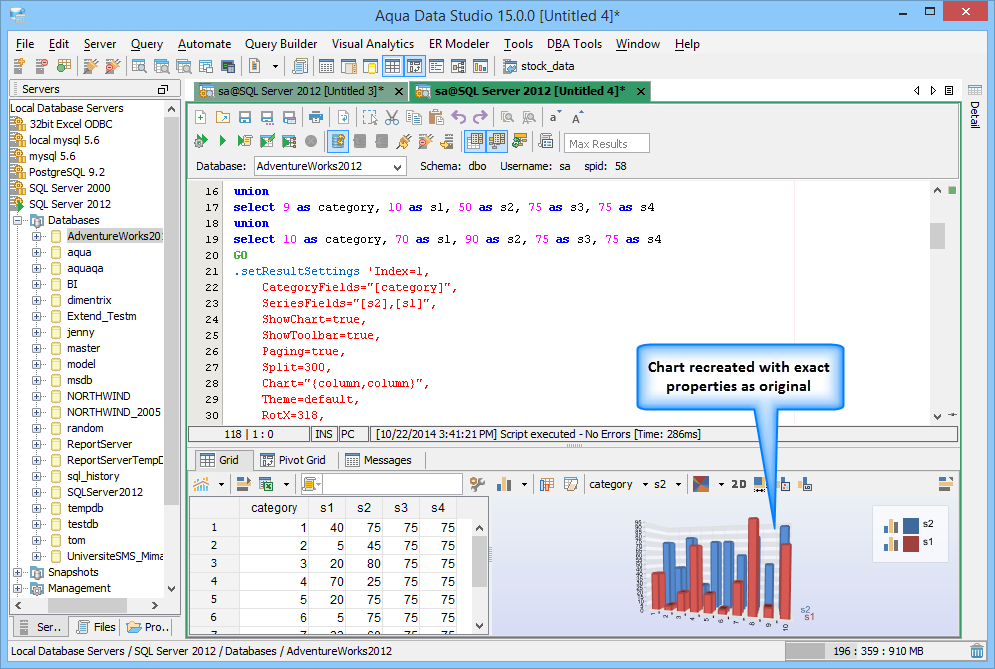Open the Database dropdown showing AdventureWorks2012

[x=330, y=166]
